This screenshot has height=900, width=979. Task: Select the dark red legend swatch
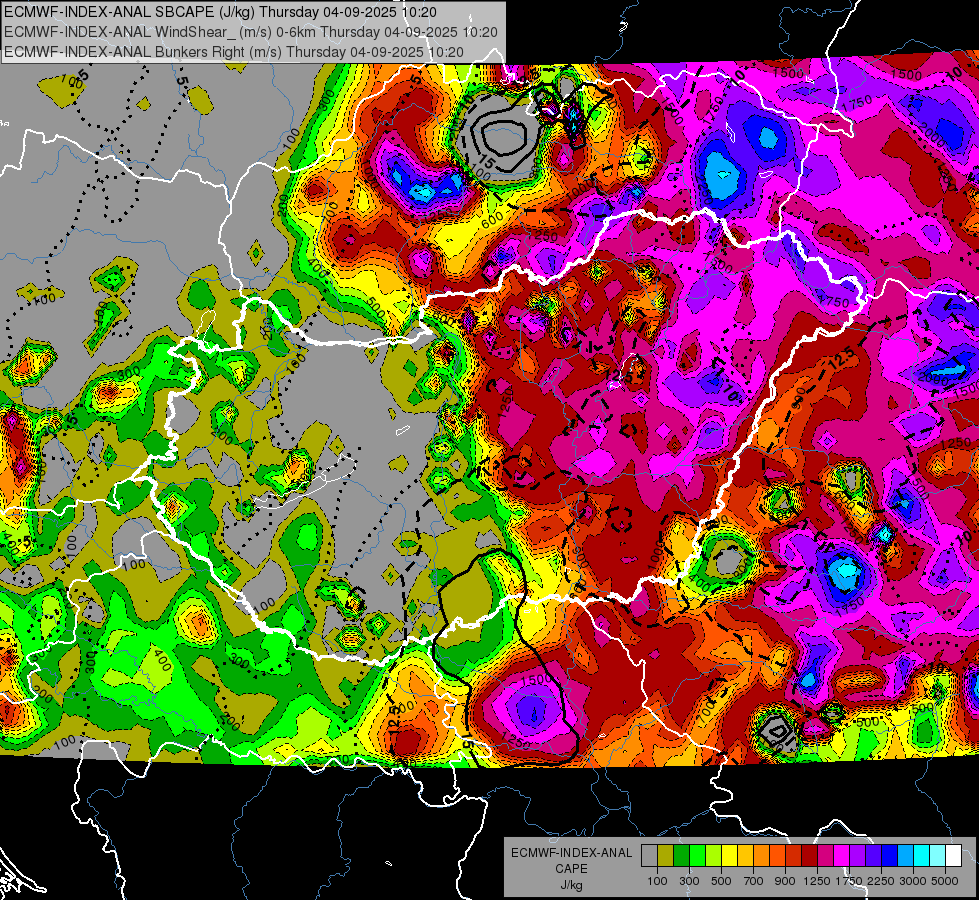809,856
